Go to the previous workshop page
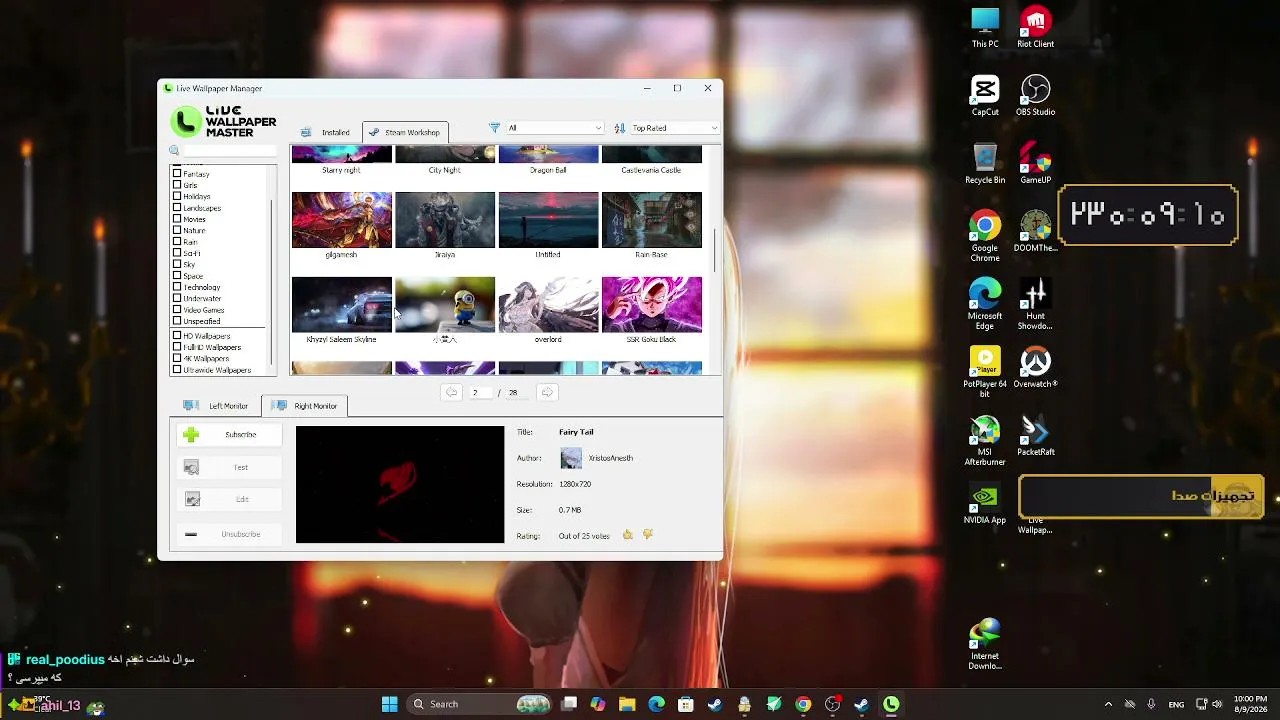This screenshot has width=1280, height=720. pyautogui.click(x=452, y=392)
